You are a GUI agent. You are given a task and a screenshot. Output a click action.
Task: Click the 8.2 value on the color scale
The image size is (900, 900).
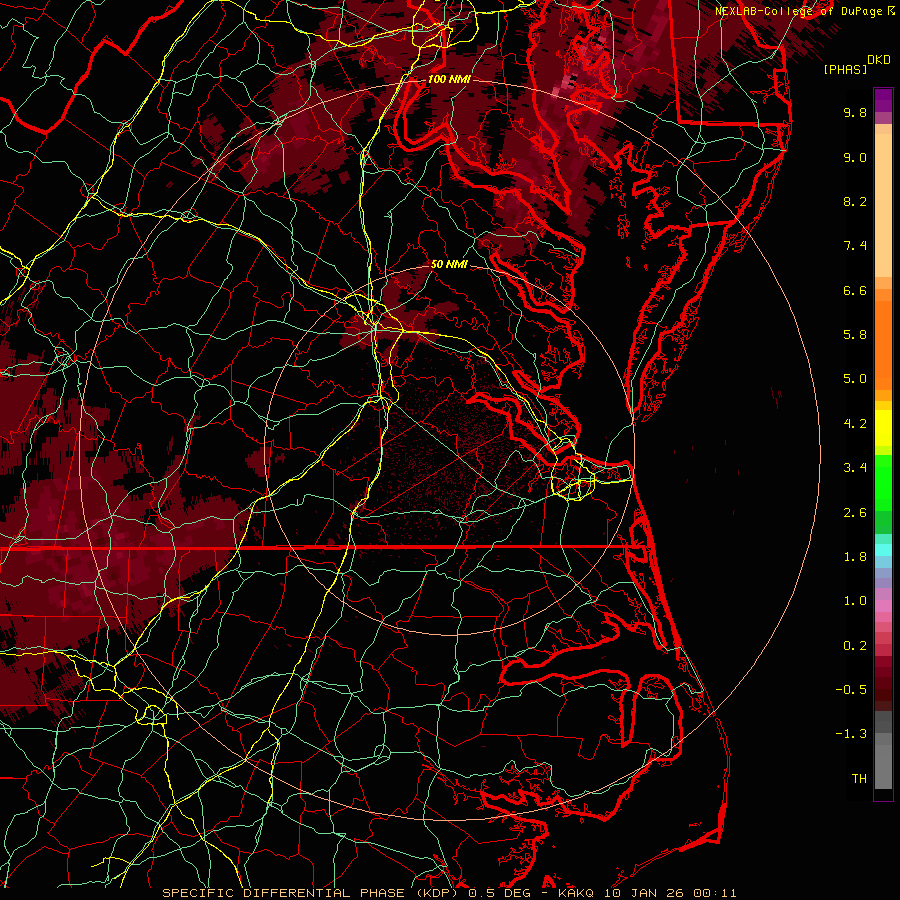click(x=855, y=201)
